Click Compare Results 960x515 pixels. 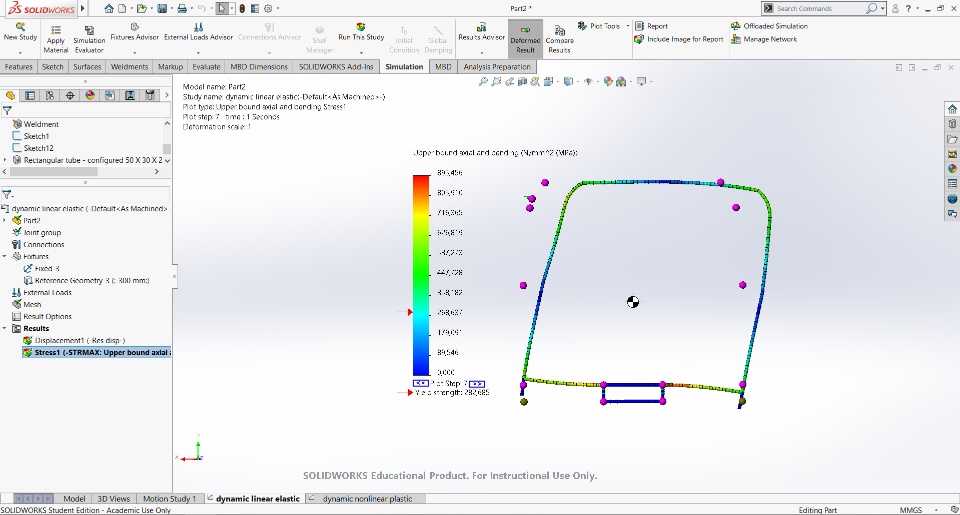click(x=559, y=40)
